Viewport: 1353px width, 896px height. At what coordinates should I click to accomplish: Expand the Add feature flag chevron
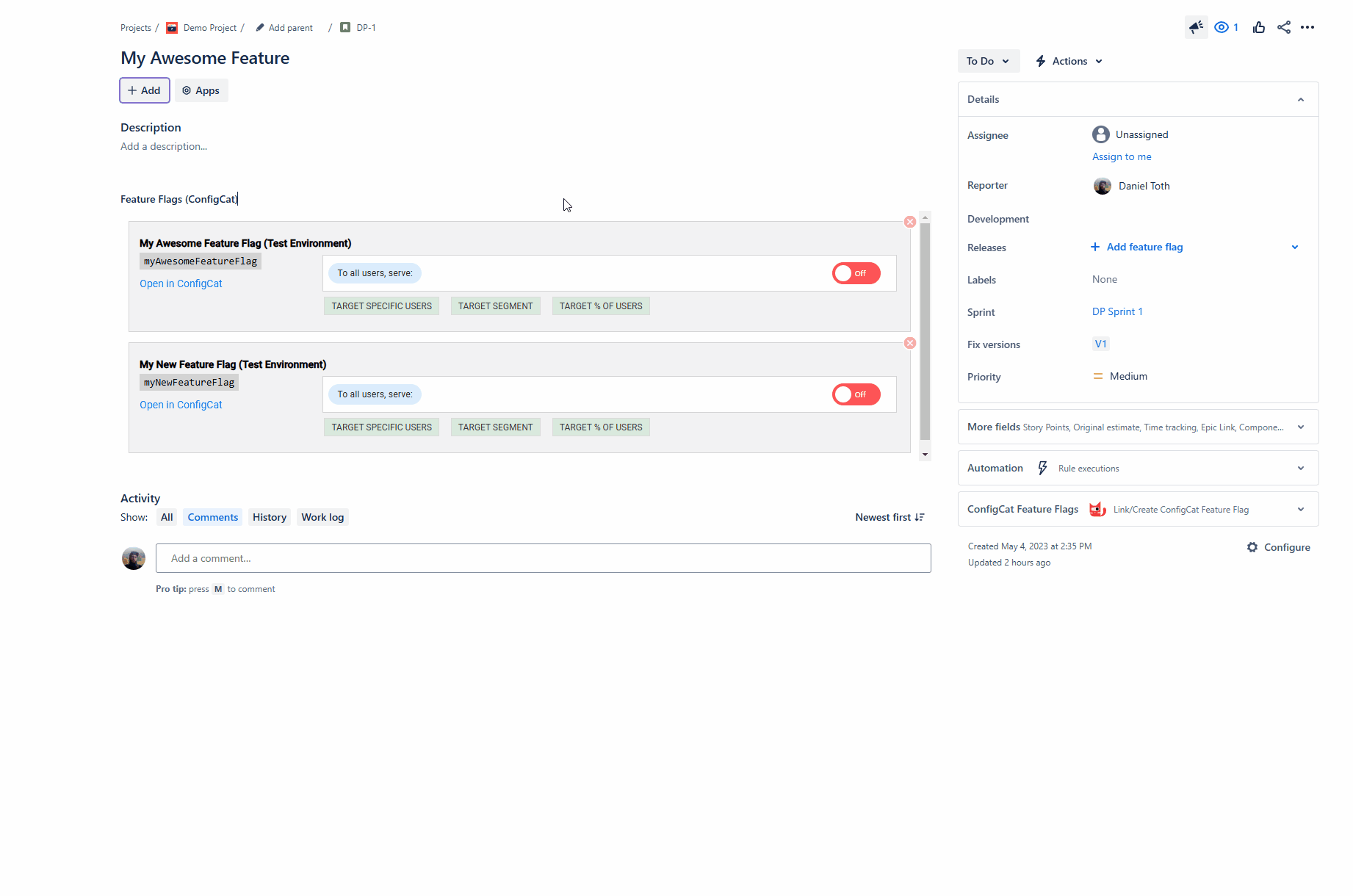[x=1295, y=248]
